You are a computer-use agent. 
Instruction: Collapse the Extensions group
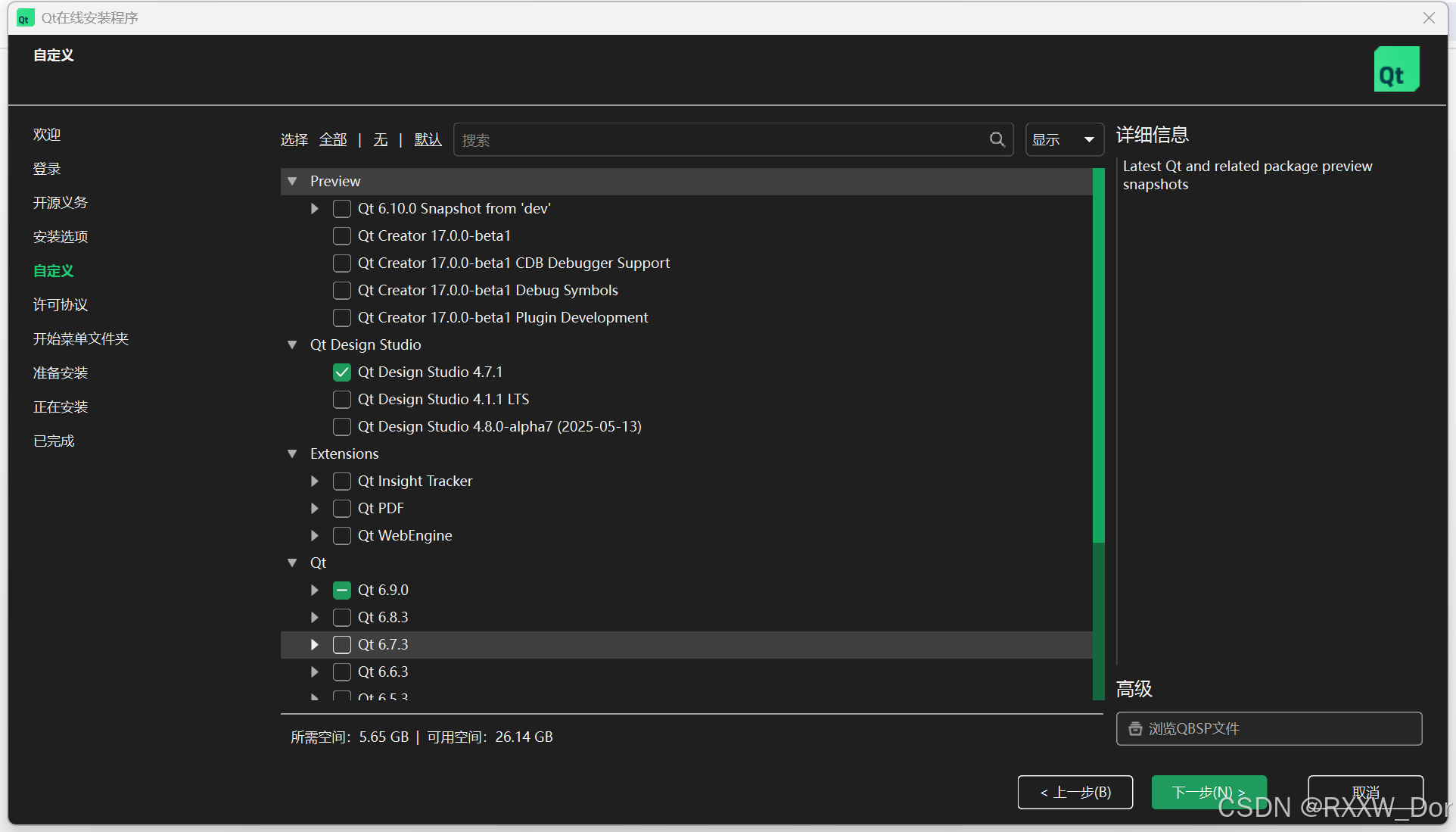coord(292,454)
